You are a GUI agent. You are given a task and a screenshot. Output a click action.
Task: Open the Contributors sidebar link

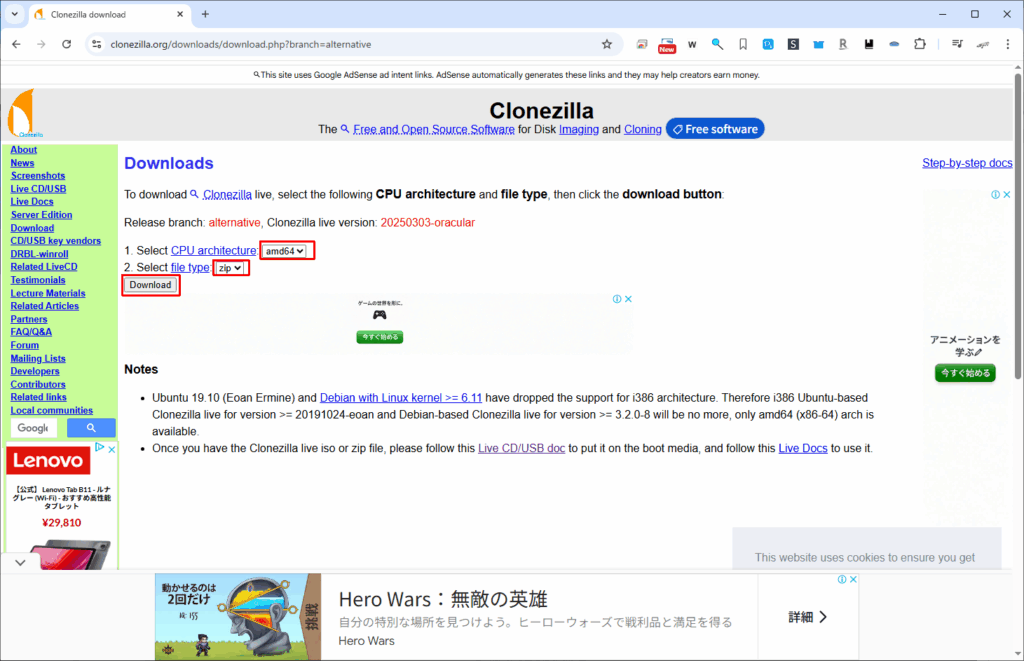tap(38, 384)
